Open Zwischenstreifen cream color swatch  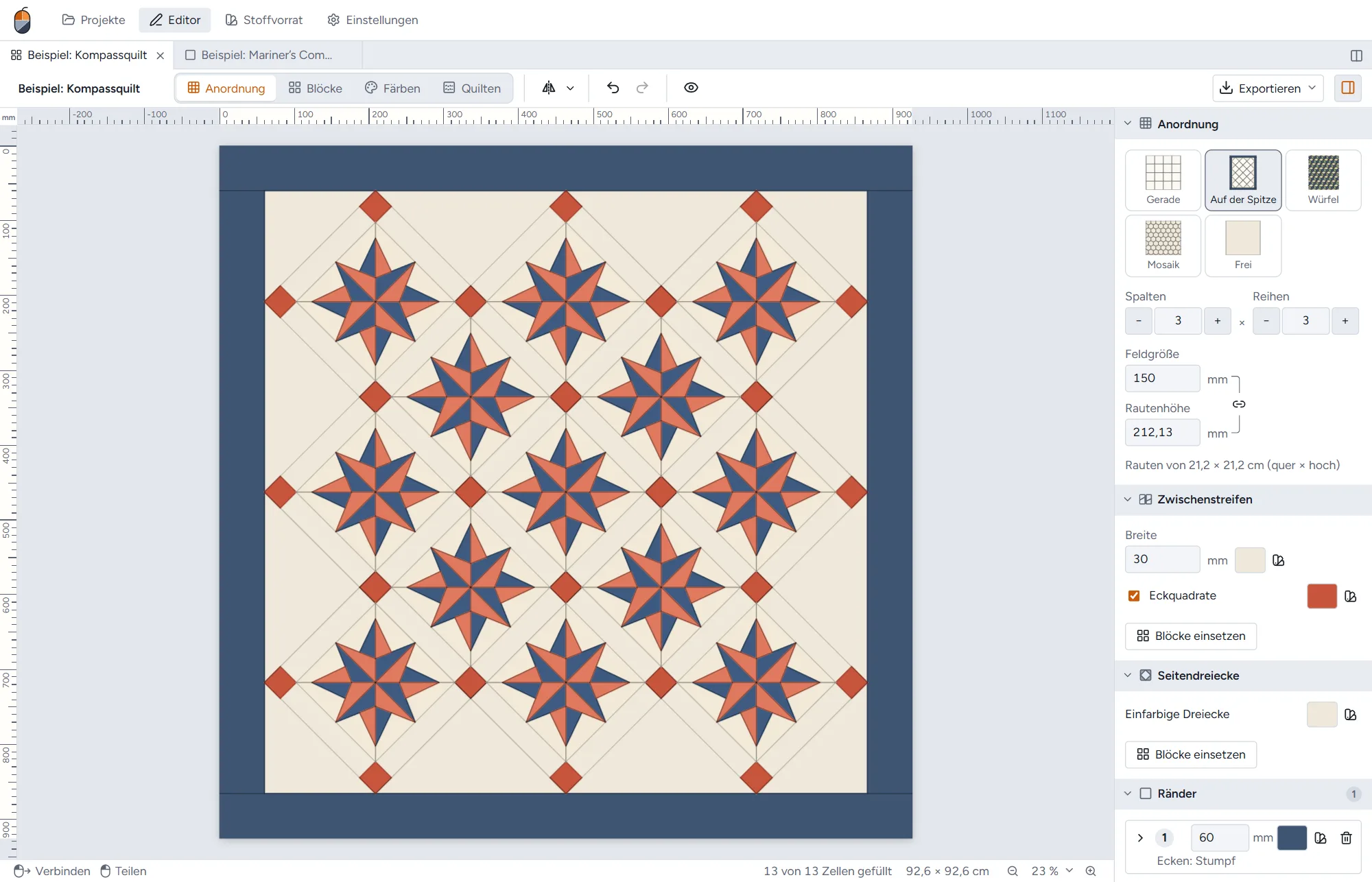(1250, 560)
